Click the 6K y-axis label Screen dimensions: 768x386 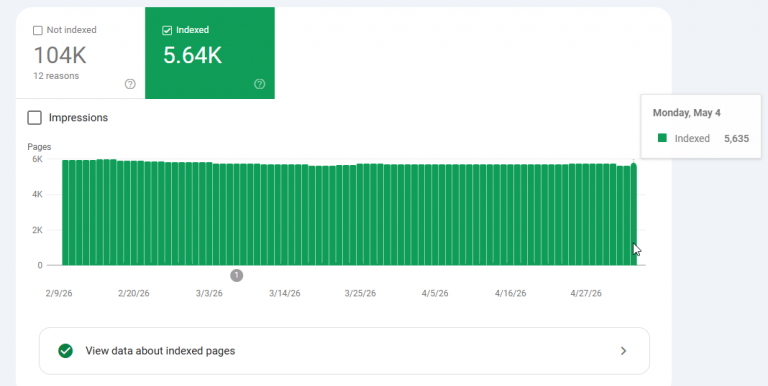(x=37, y=159)
